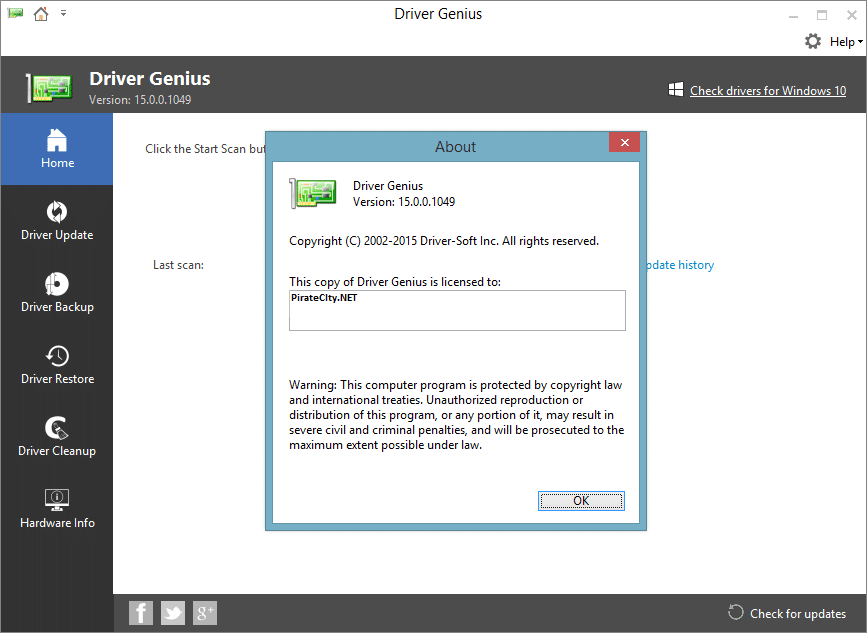Close the About dialog with red X

[625, 143]
